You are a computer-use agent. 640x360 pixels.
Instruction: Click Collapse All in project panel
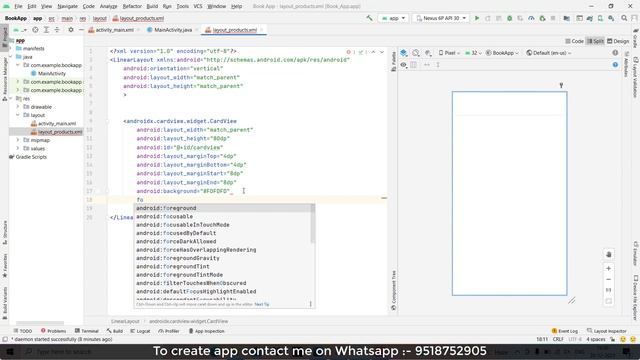pos(57,30)
